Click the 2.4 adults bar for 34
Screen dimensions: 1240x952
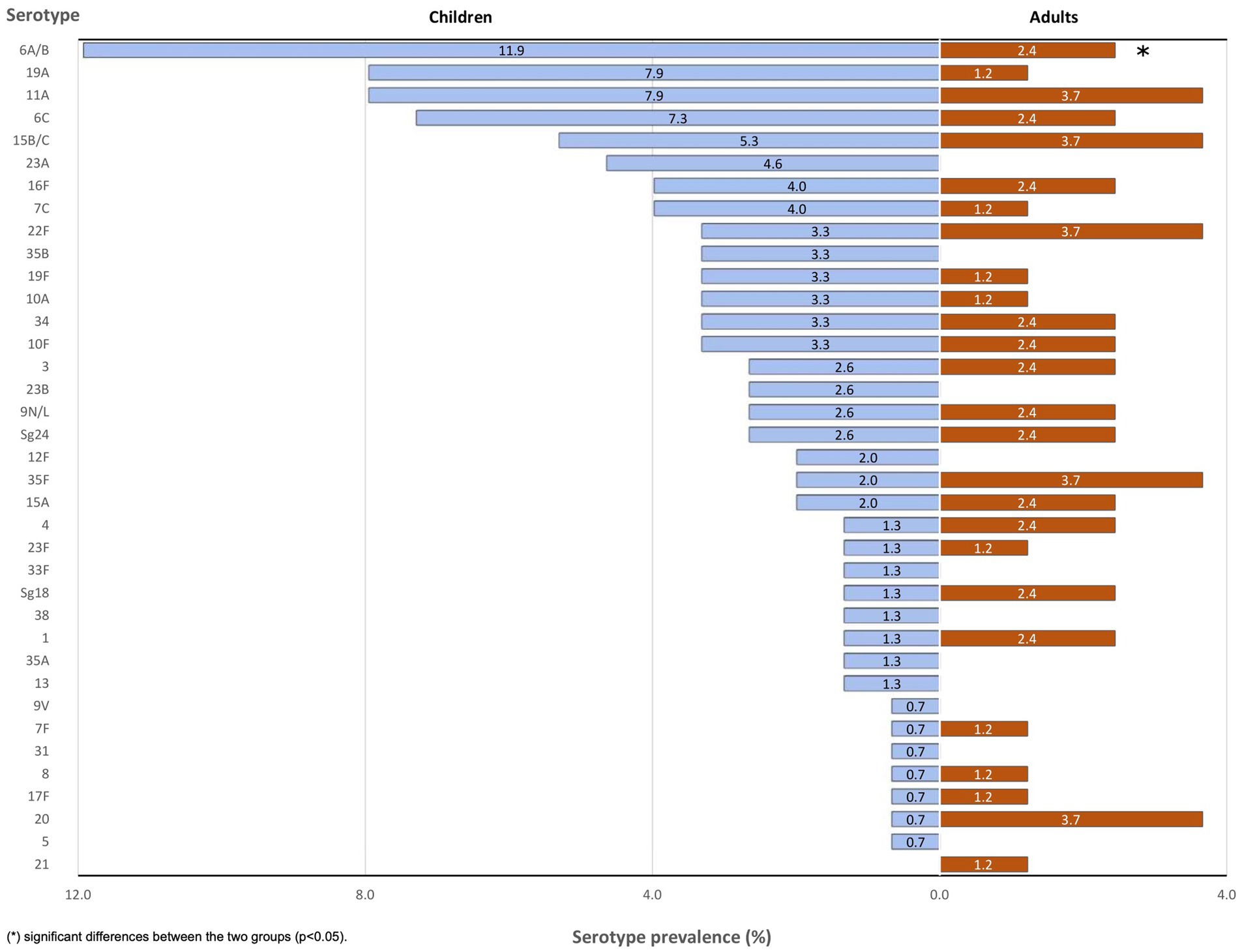(x=1027, y=321)
